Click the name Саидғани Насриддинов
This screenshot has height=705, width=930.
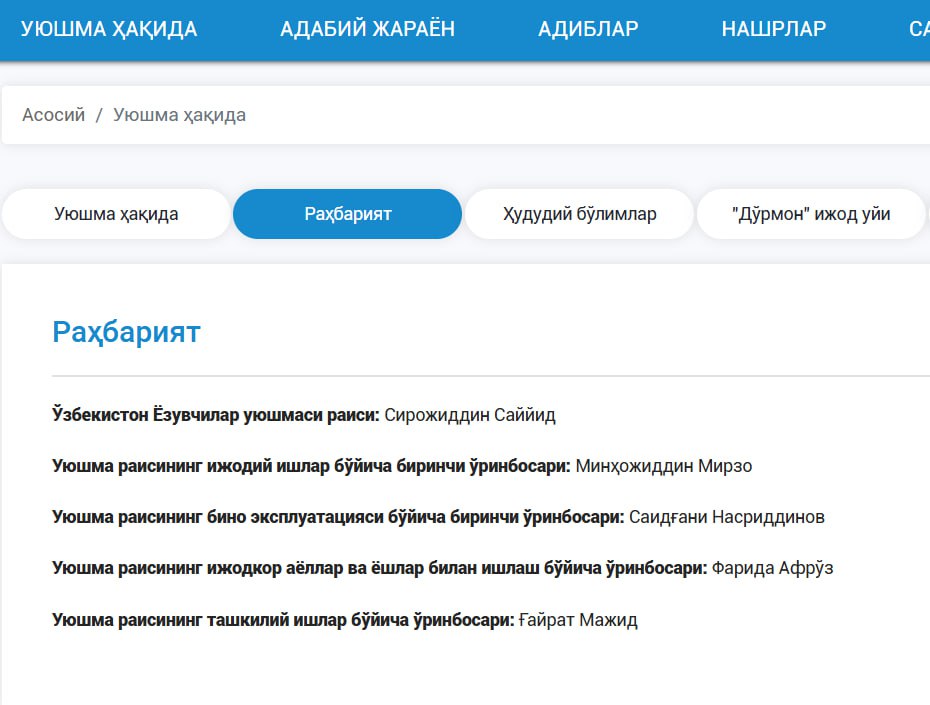point(726,517)
